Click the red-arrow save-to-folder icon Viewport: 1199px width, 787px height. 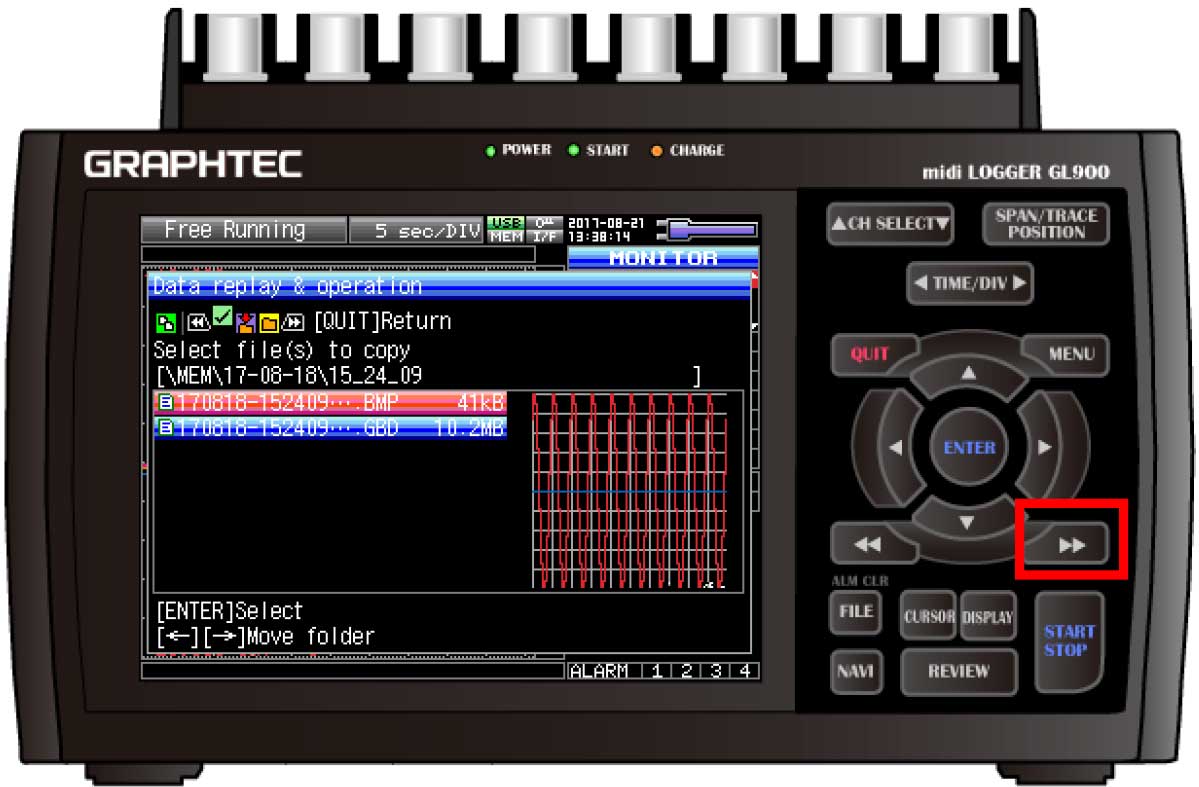click(x=245, y=323)
